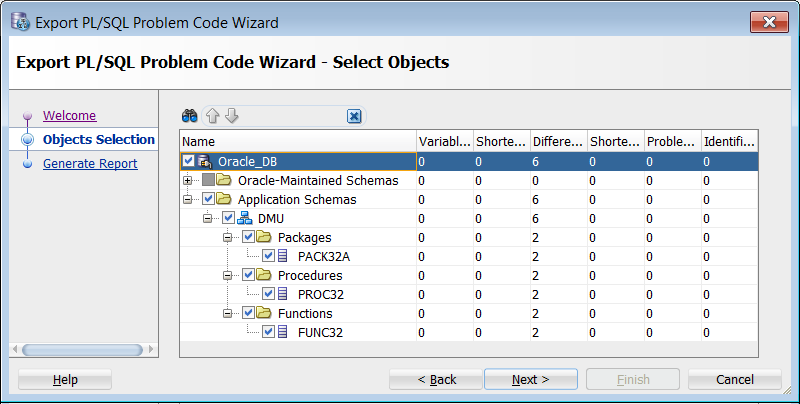Expand the Oracle-Maintained Schemas node
Image resolution: width=800 pixels, height=404 pixels.
(187, 181)
